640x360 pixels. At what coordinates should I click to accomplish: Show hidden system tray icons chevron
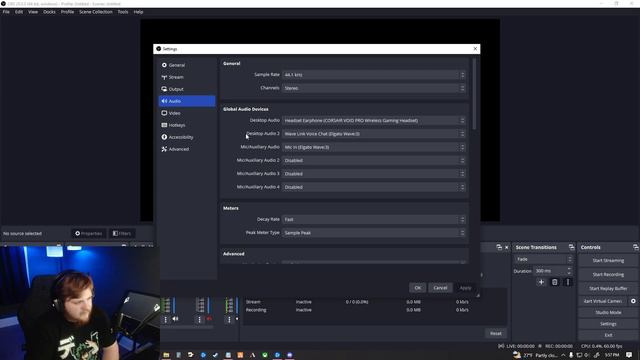coord(563,355)
